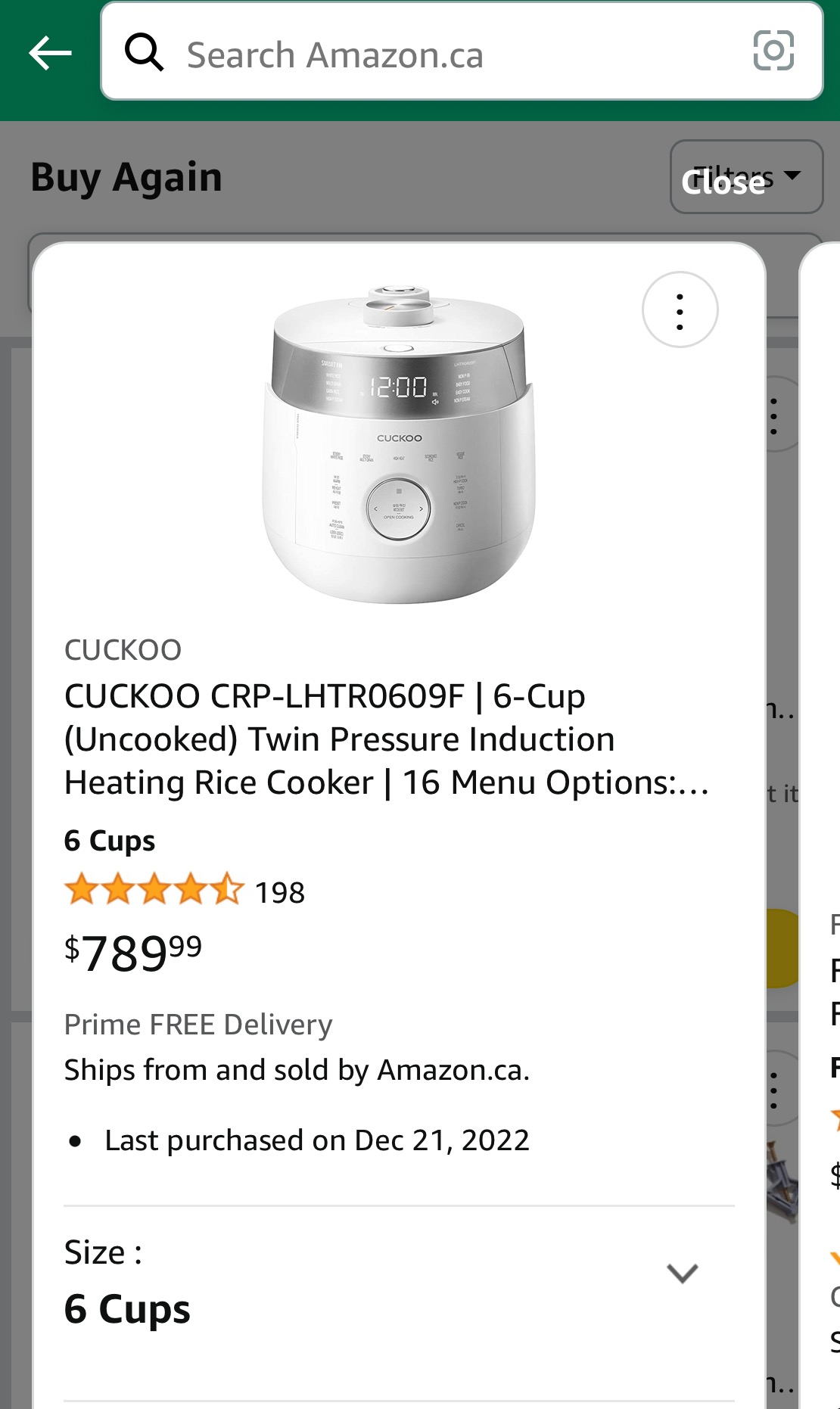Viewport: 840px width, 1409px height.
Task: Tap the yellow button behind the card
Action: coord(783,948)
